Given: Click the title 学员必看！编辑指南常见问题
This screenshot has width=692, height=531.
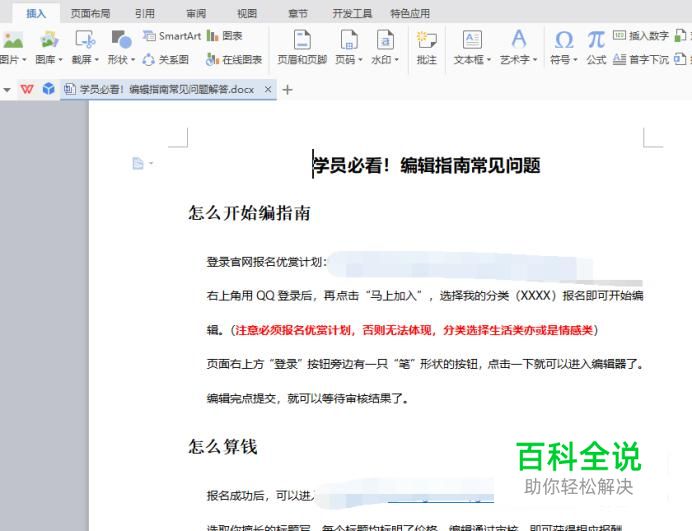Looking at the screenshot, I should [427, 166].
